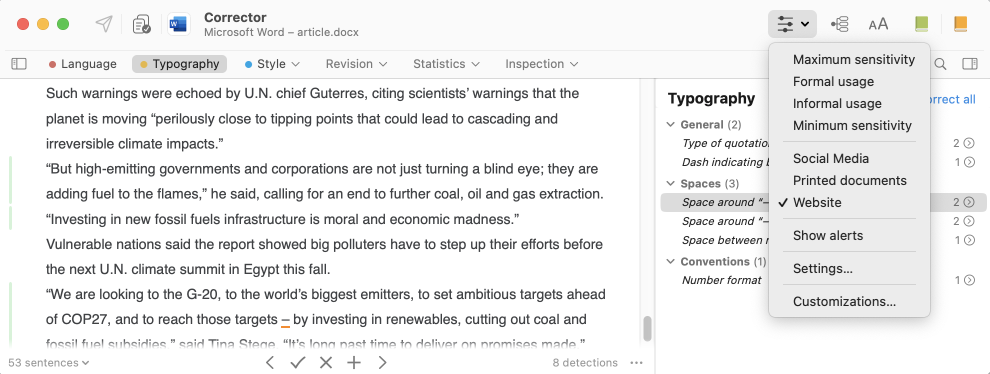Toggle the left sidebar panel icon
990x374 pixels.
click(x=19, y=64)
